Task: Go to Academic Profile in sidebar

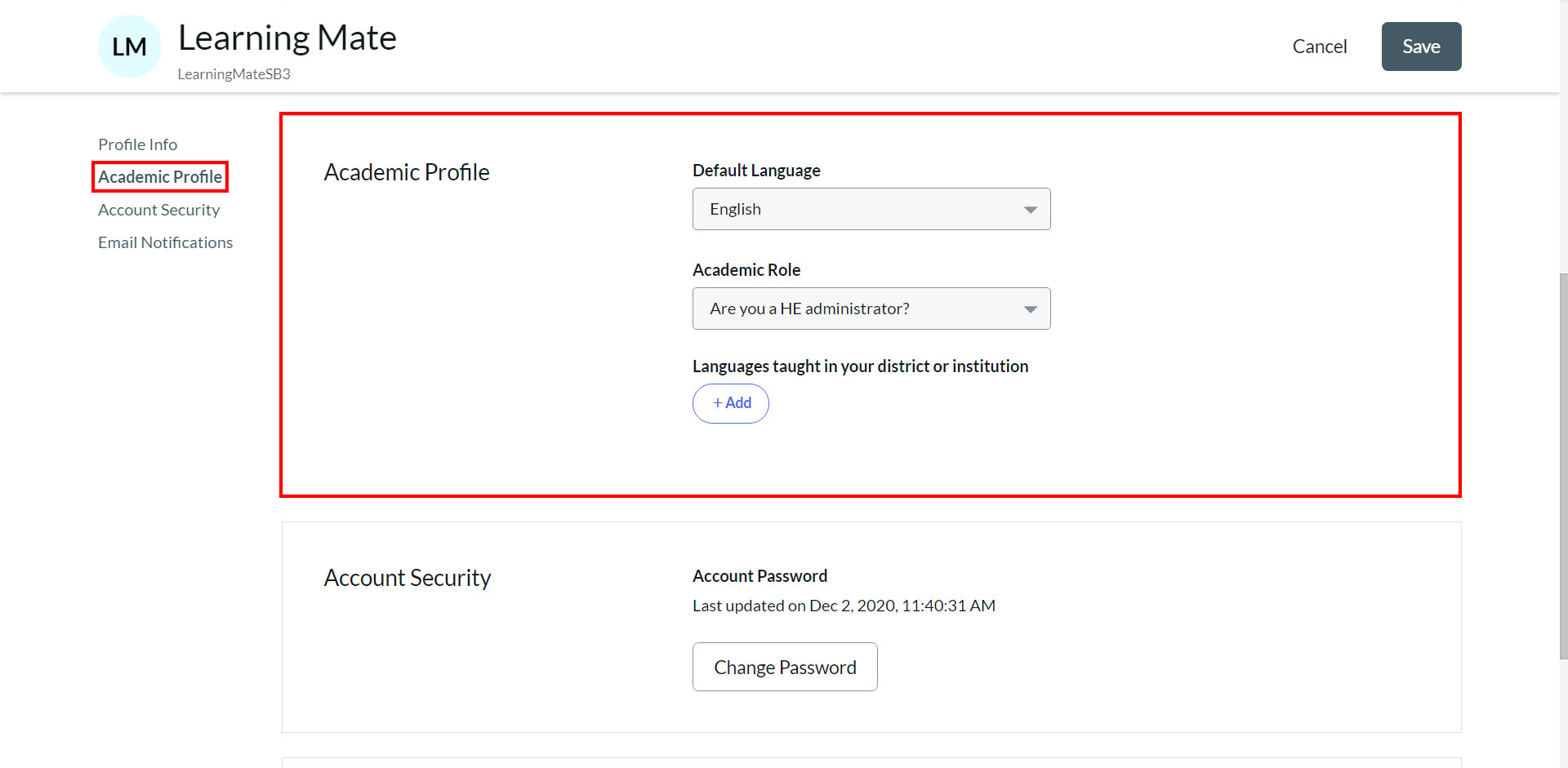Action: [160, 177]
